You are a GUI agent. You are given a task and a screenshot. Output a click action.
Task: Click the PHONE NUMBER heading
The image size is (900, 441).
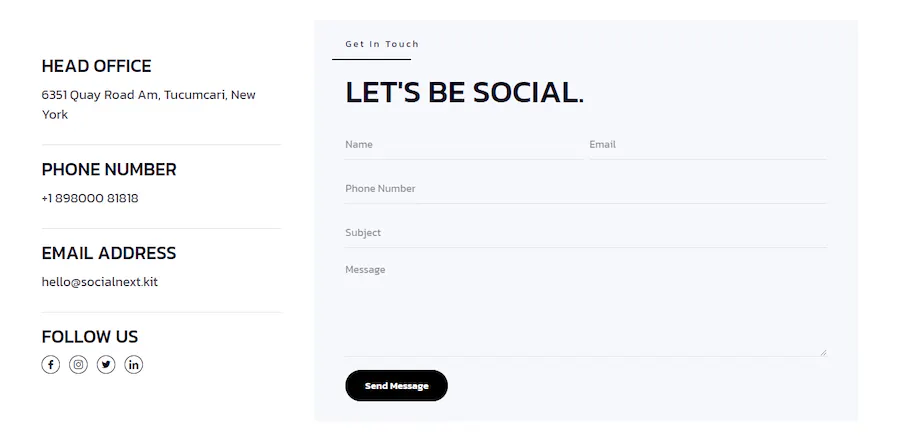click(x=109, y=169)
